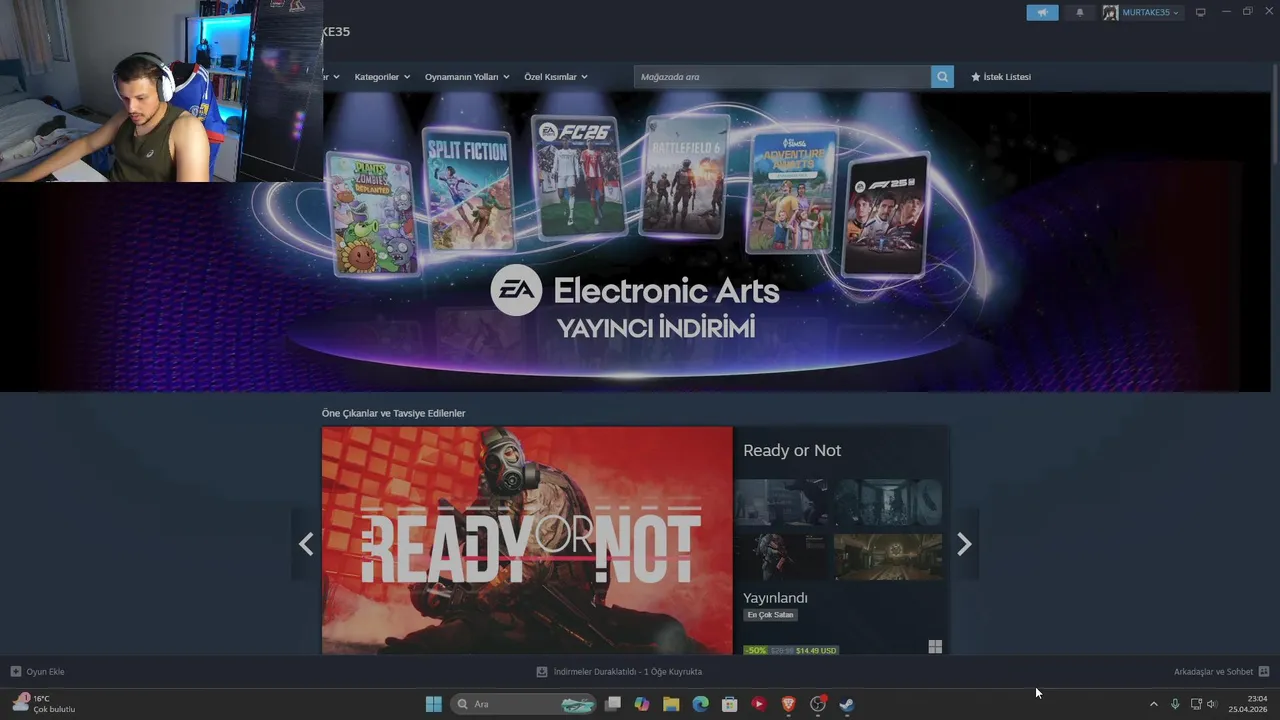The height and width of the screenshot is (720, 1280).
Task: Open the MURTAKE35 profile avatar
Action: point(1110,13)
